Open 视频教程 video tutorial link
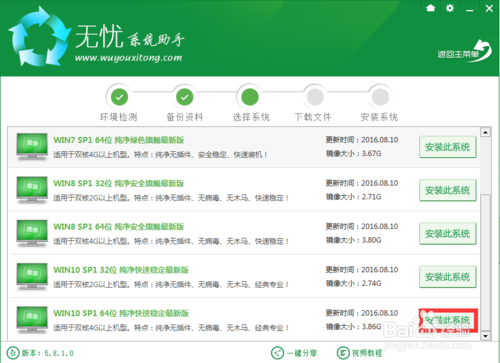This screenshot has height=363, width=500. (367, 353)
